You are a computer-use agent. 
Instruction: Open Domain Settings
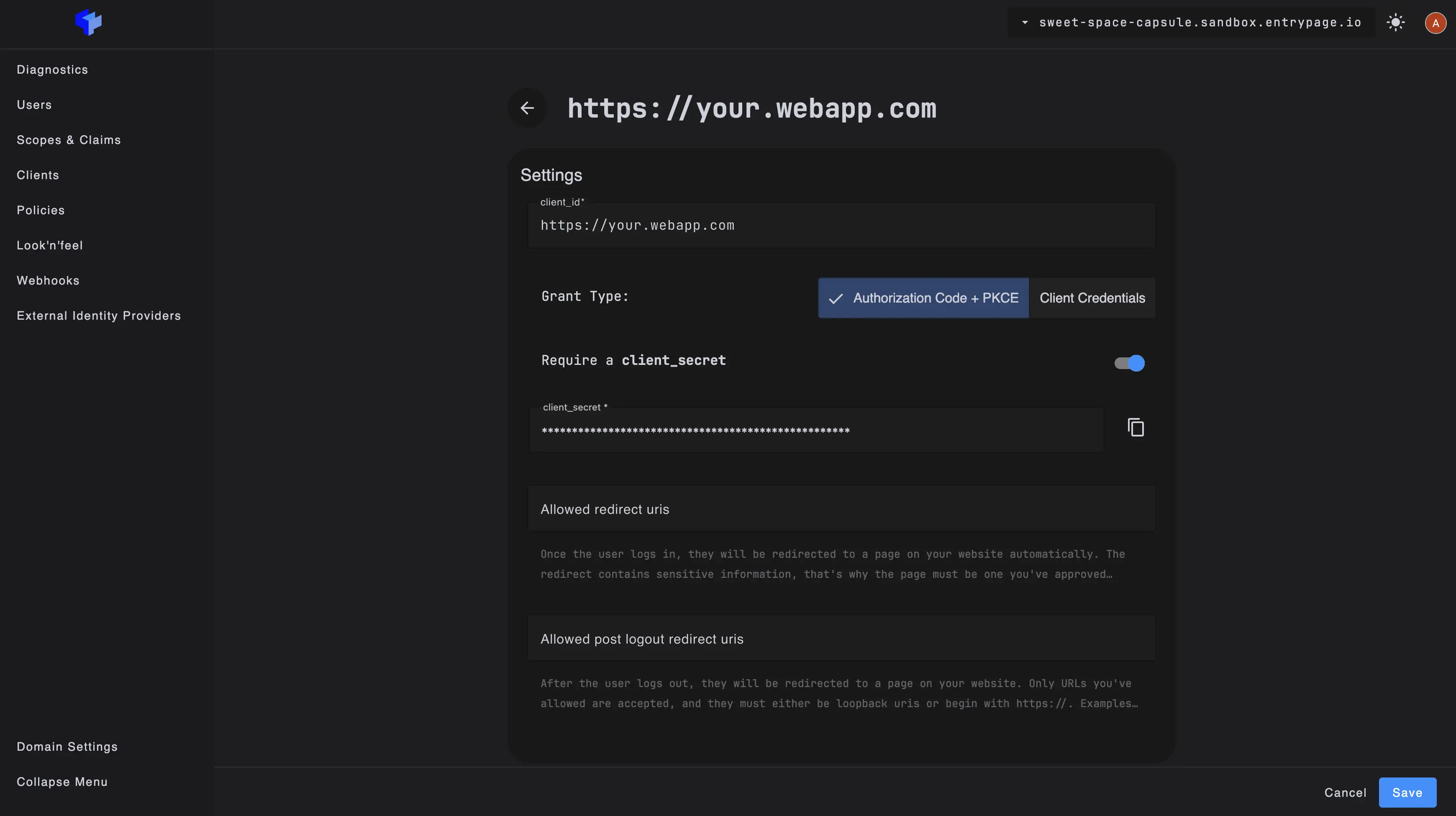click(67, 747)
